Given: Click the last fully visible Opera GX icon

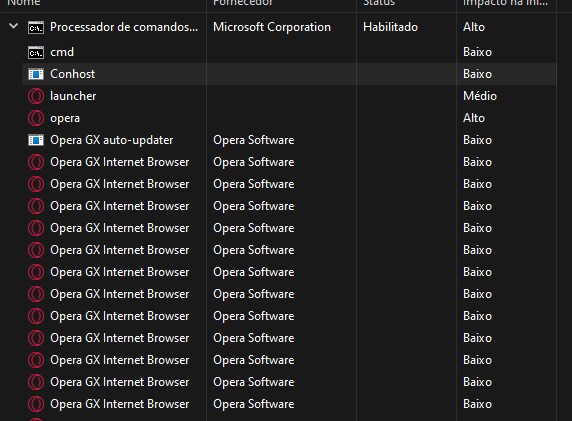Looking at the screenshot, I should 36,404.
